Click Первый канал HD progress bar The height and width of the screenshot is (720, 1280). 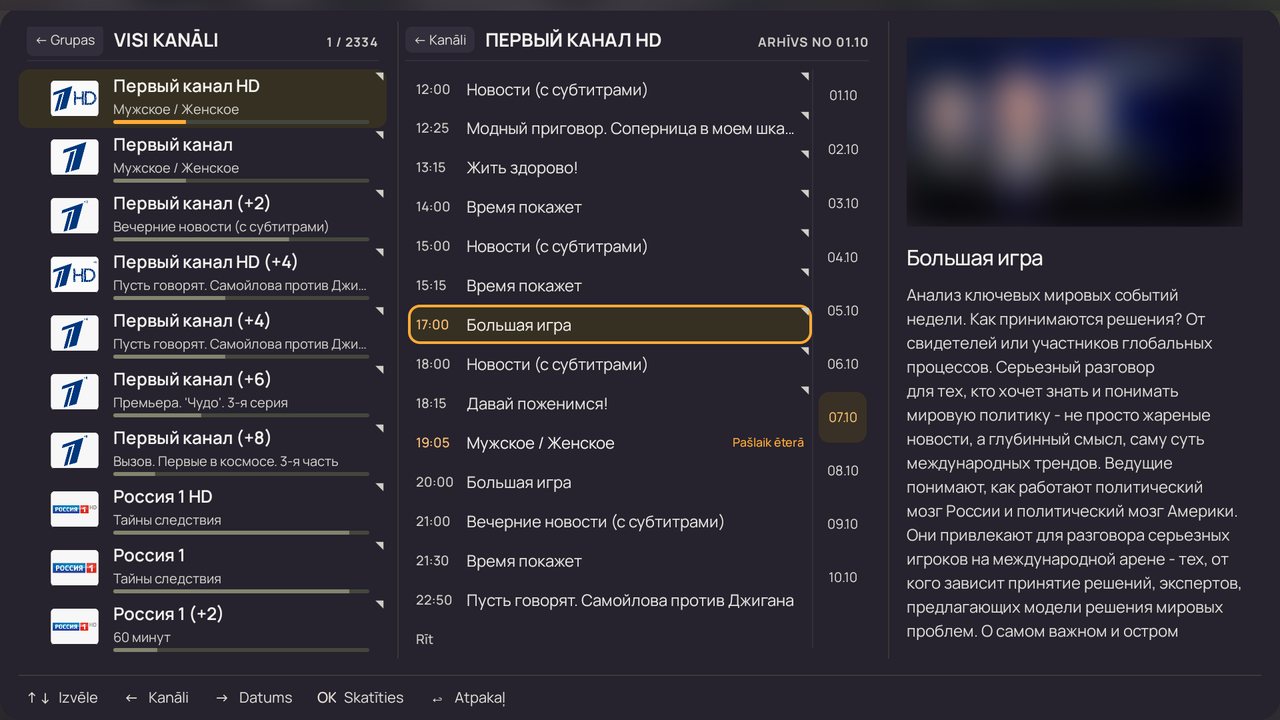241,122
